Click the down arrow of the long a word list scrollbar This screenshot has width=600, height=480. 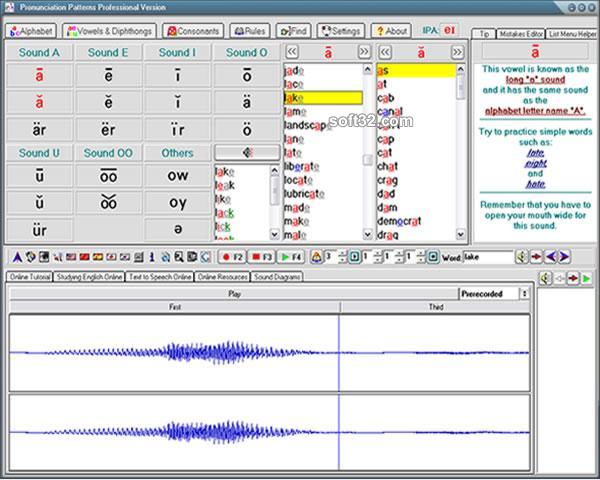click(x=367, y=233)
